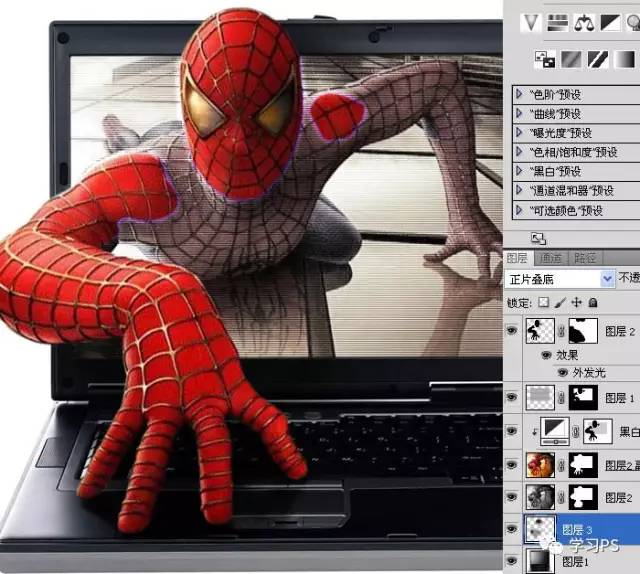Click the Hue/Saturation adjustment icon
The height and width of the screenshot is (574, 640).
point(558,20)
